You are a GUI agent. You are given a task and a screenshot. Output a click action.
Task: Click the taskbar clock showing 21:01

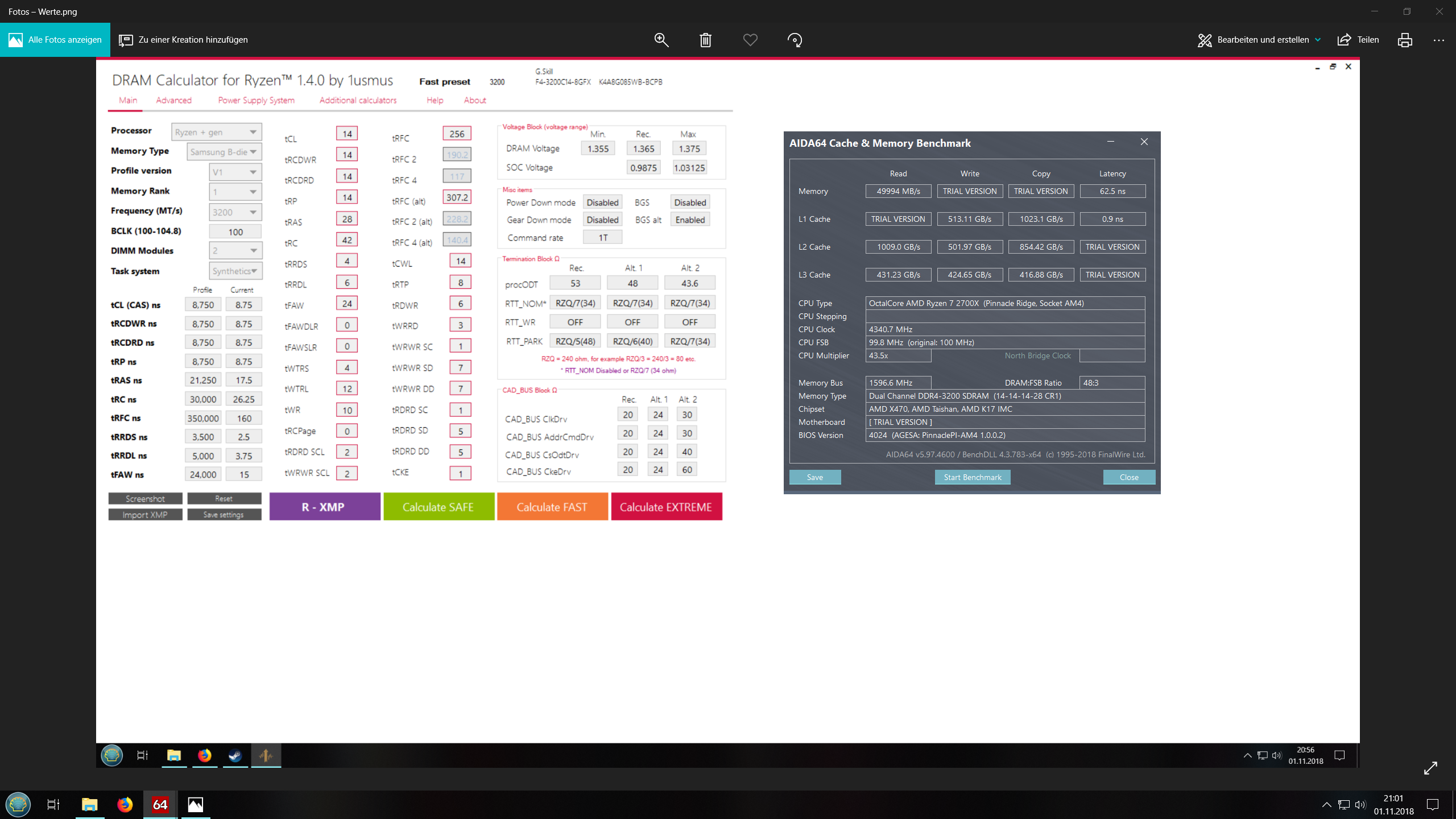pyautogui.click(x=1393, y=804)
